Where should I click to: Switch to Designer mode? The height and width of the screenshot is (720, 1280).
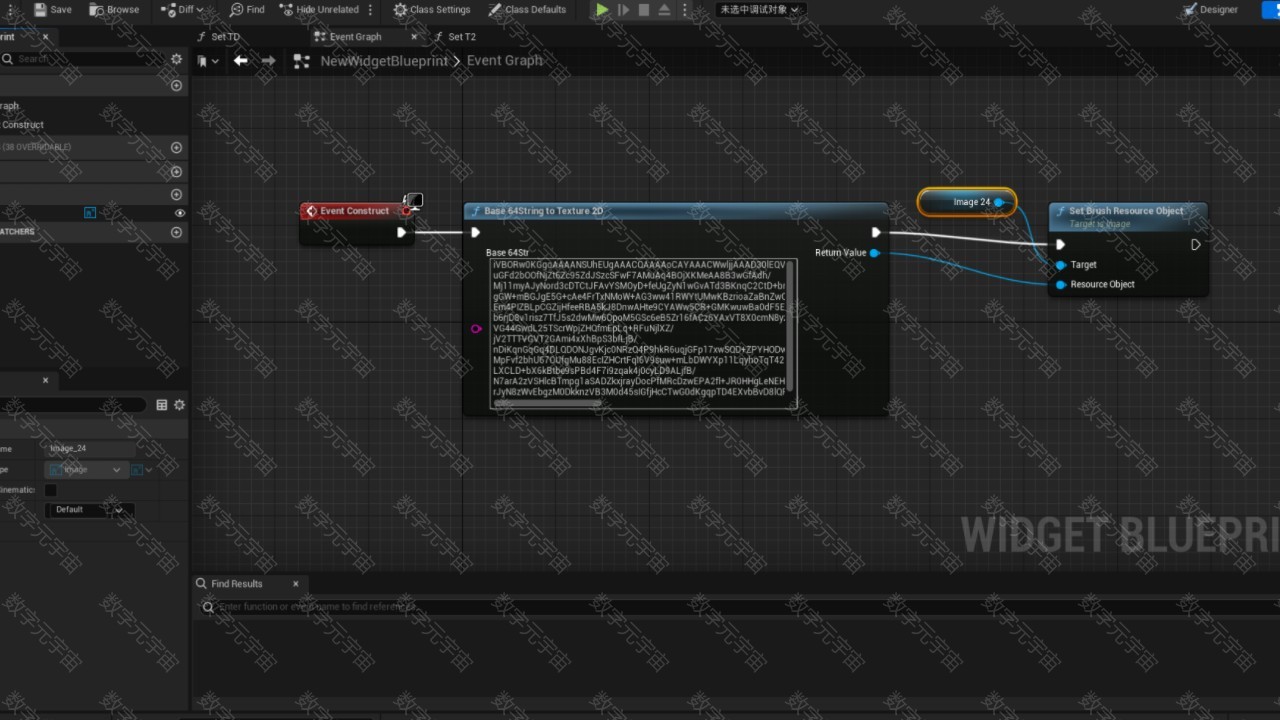click(x=1211, y=9)
